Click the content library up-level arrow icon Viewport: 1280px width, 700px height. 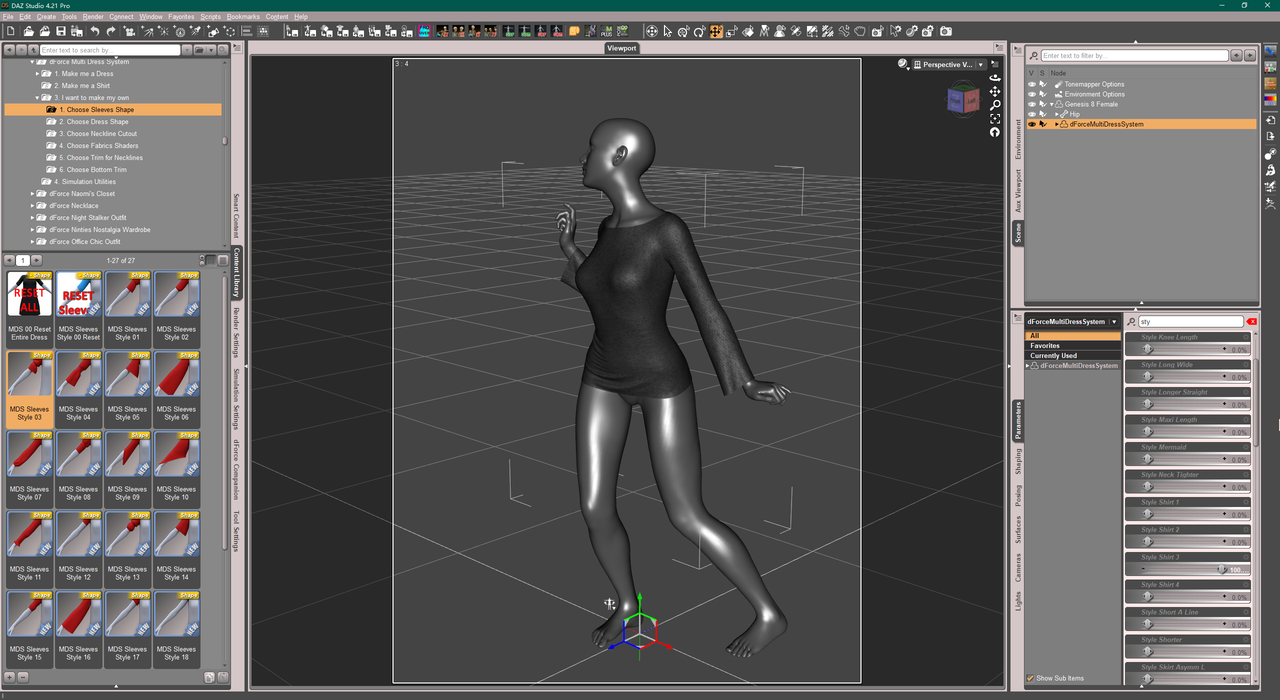pos(34,49)
